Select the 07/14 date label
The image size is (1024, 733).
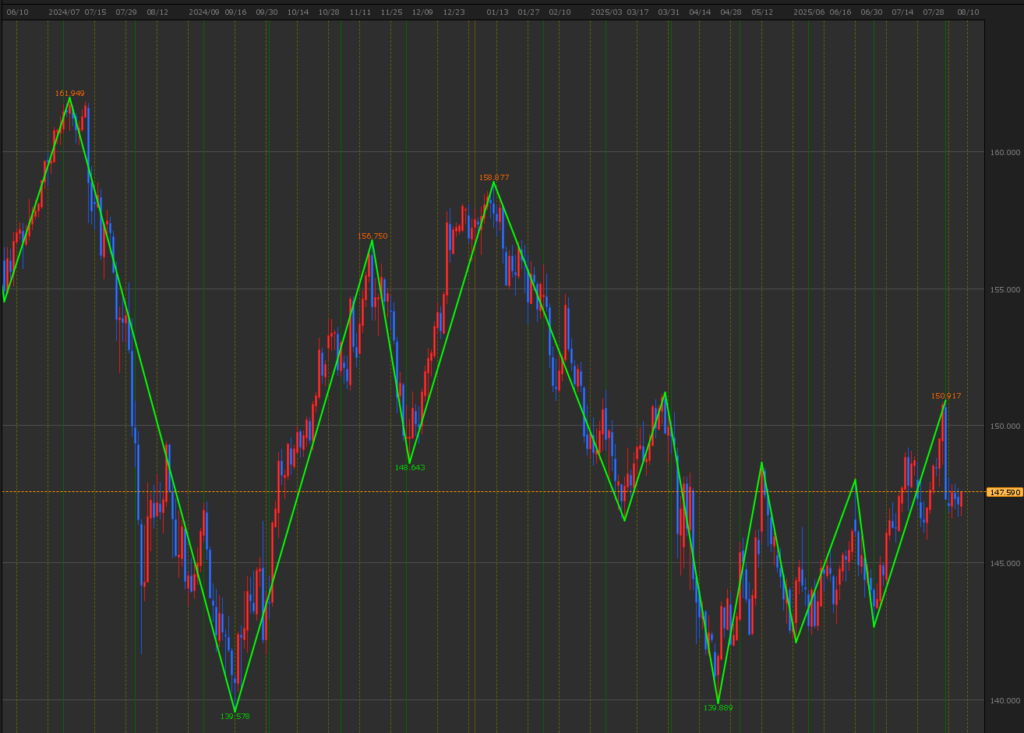click(903, 12)
